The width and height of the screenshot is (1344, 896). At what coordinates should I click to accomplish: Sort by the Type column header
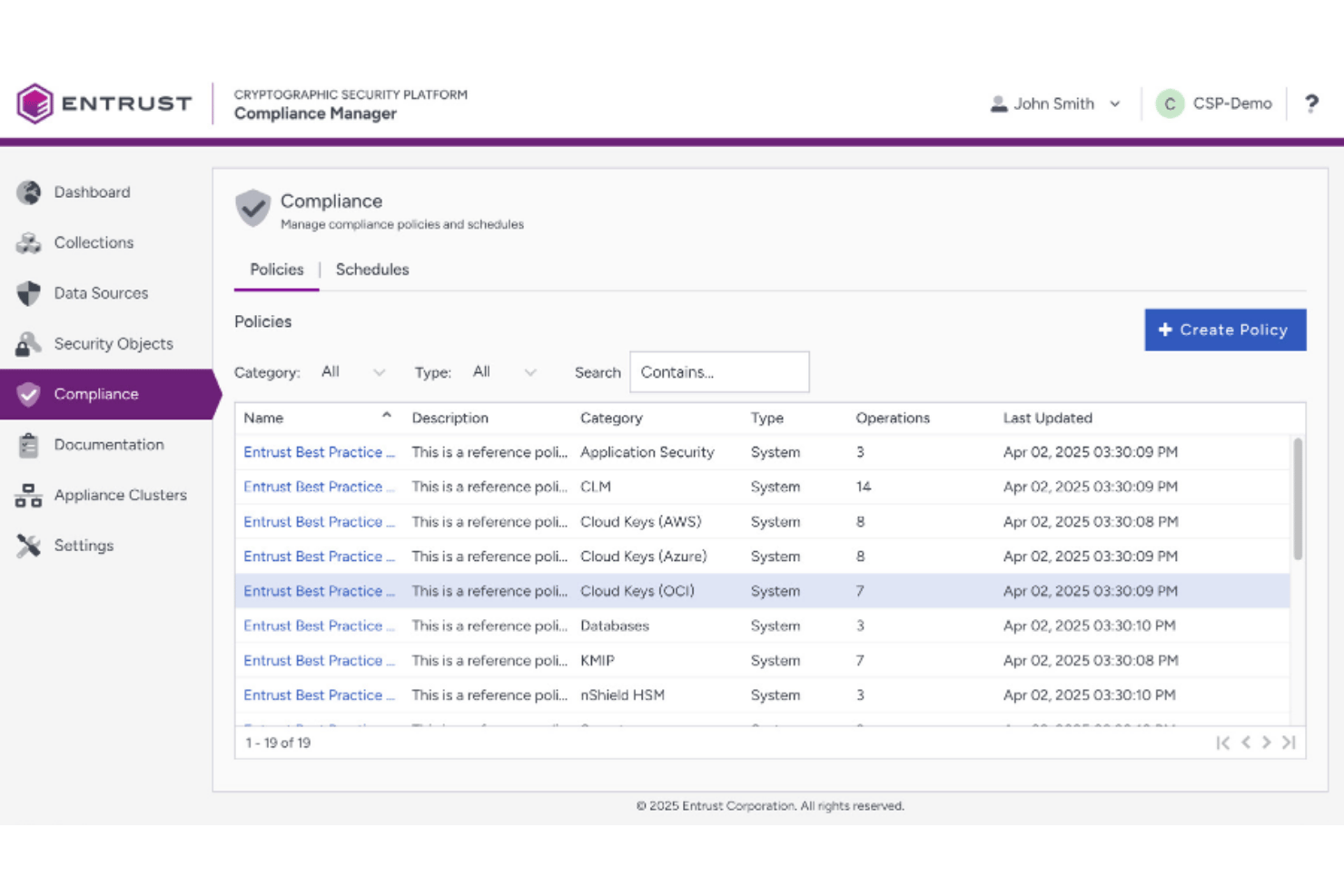tap(766, 418)
